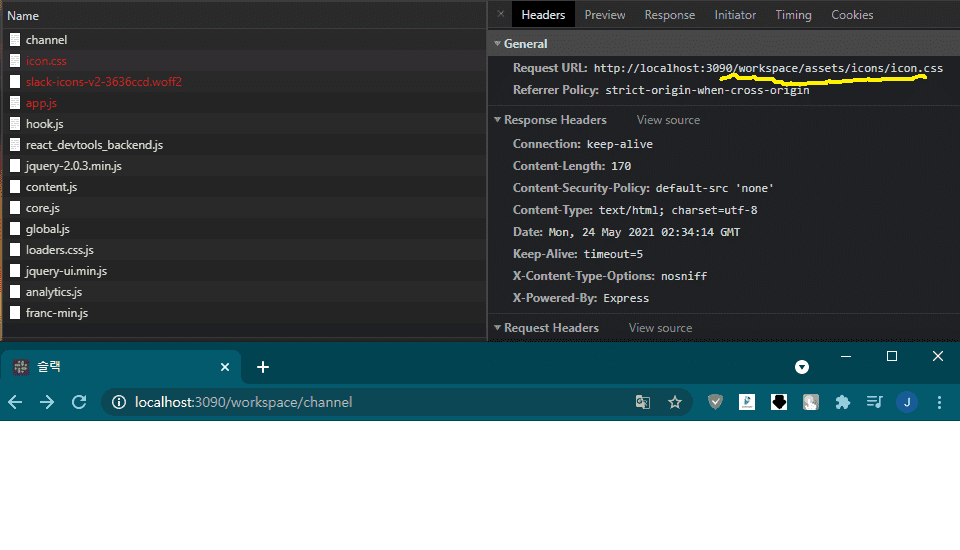Open the white document extension icon
Screen dimensions: 960x550
point(747,402)
